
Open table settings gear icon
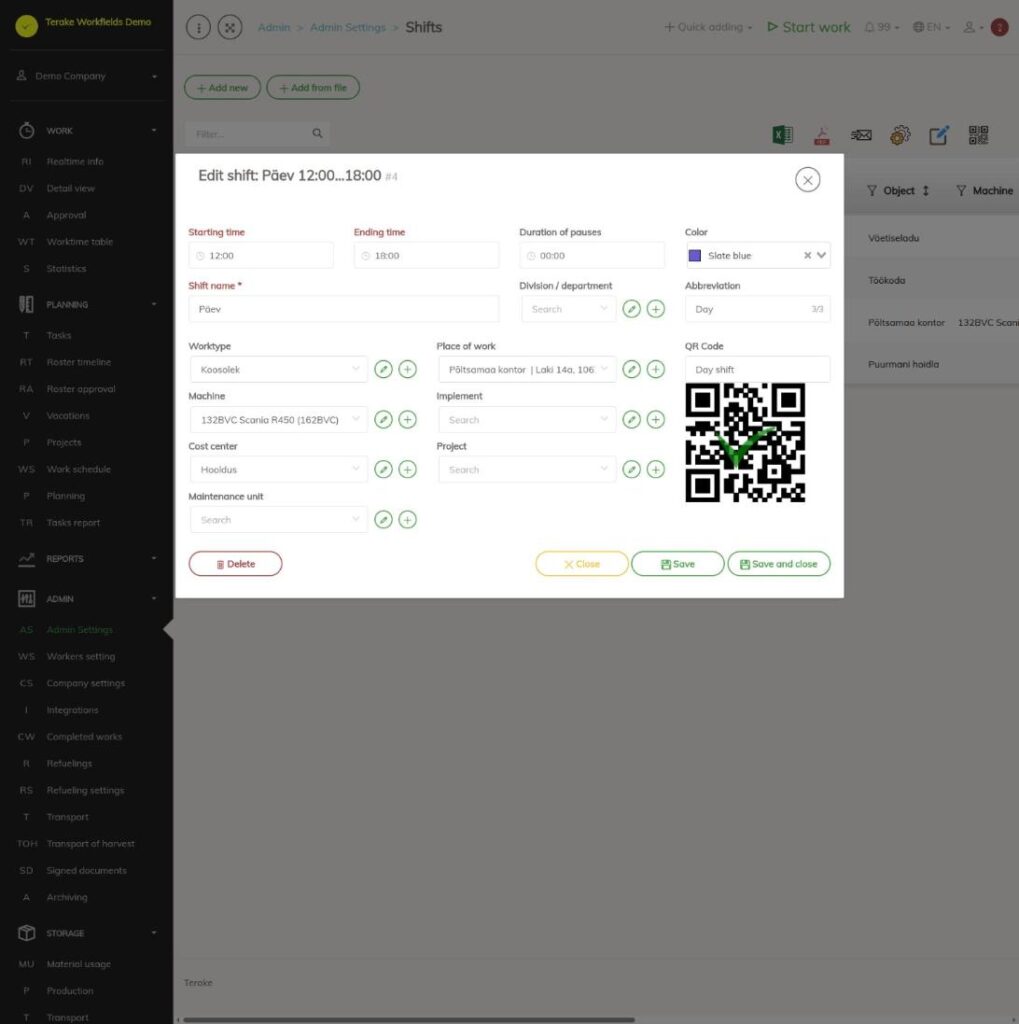click(900, 135)
